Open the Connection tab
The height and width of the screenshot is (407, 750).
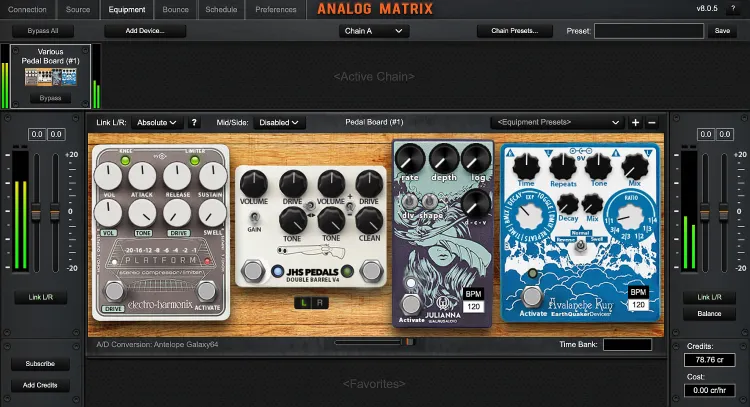point(27,10)
